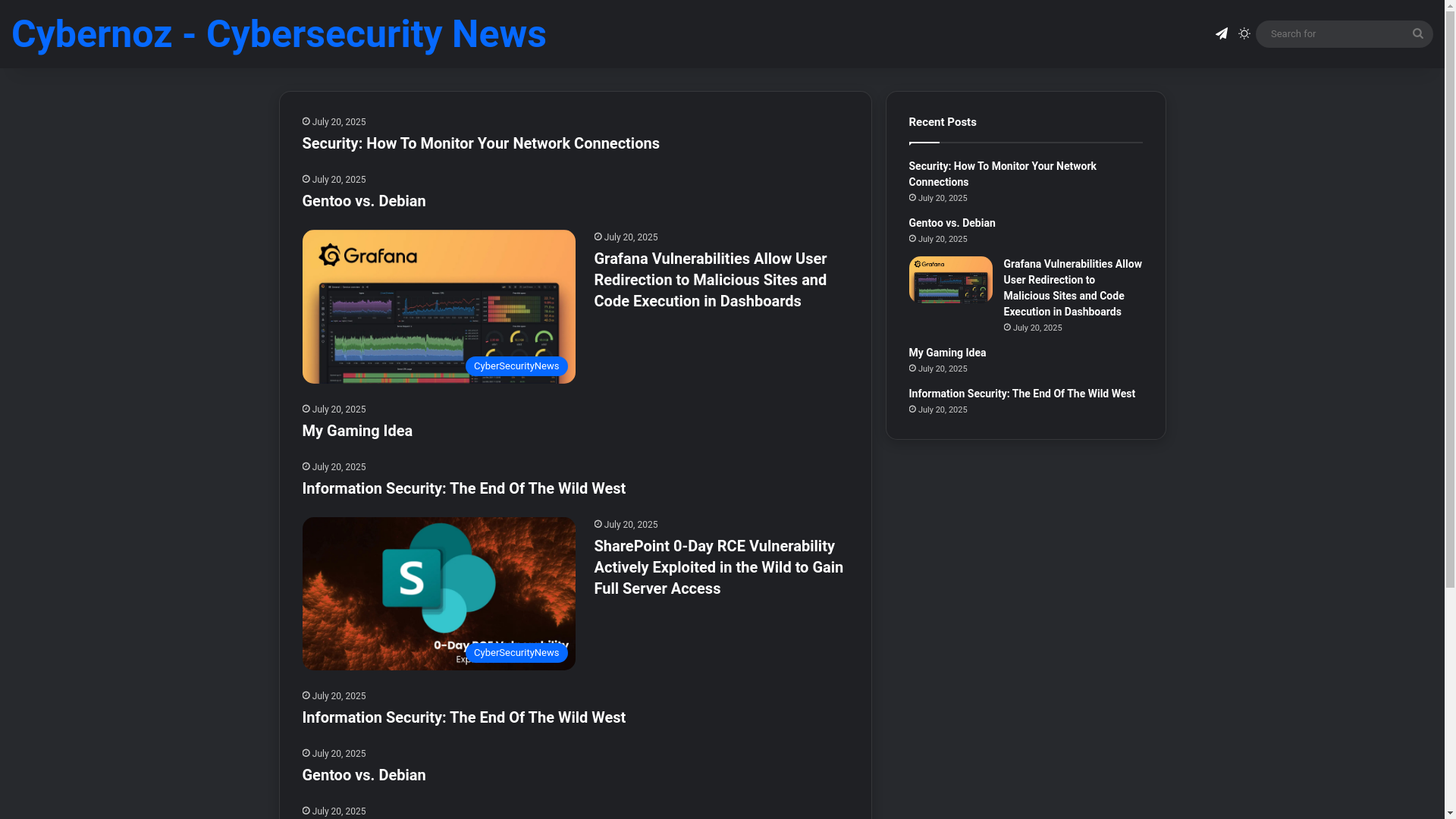
Task: Open sidebar Grafana Vulnerabilities post title
Action: pyautogui.click(x=1072, y=287)
